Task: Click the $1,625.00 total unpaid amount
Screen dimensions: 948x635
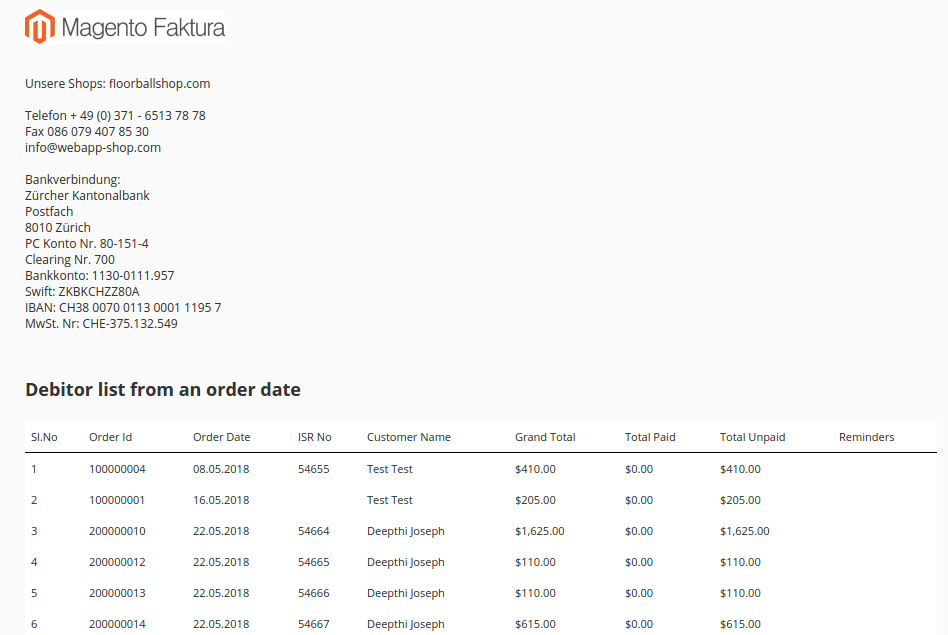Action: click(744, 531)
